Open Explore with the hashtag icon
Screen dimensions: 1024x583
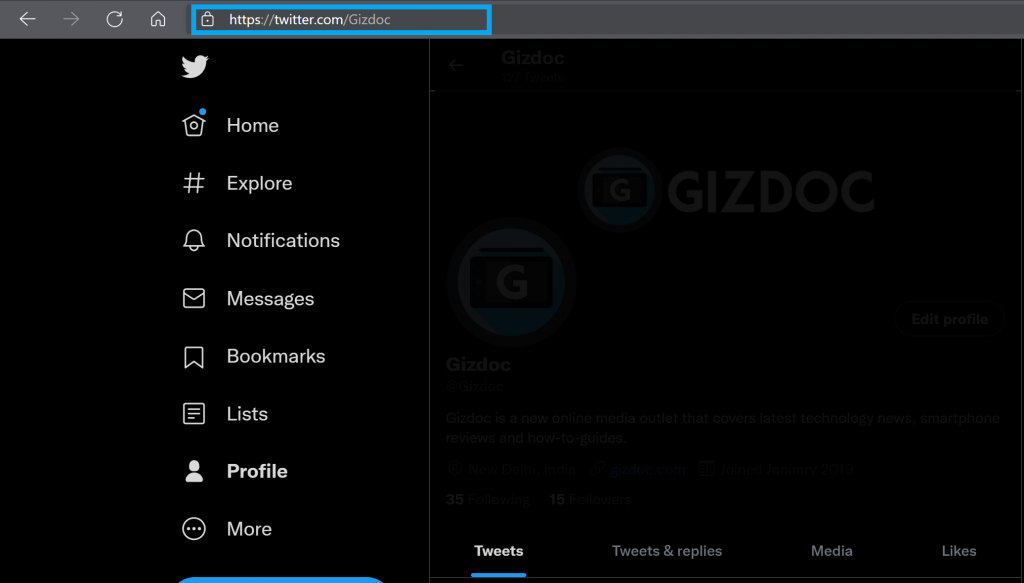(237, 183)
